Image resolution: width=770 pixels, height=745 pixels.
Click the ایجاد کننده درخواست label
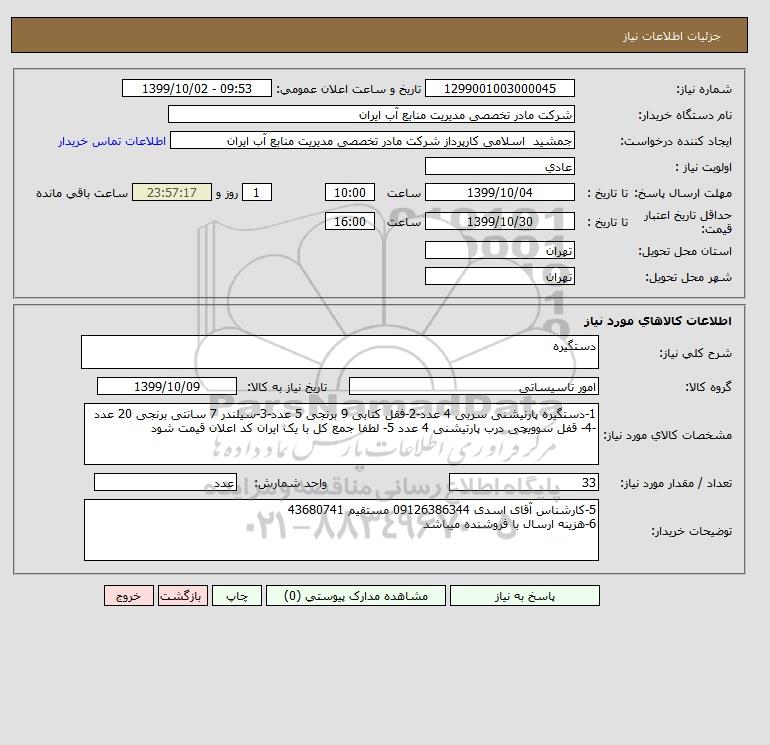click(x=676, y=141)
